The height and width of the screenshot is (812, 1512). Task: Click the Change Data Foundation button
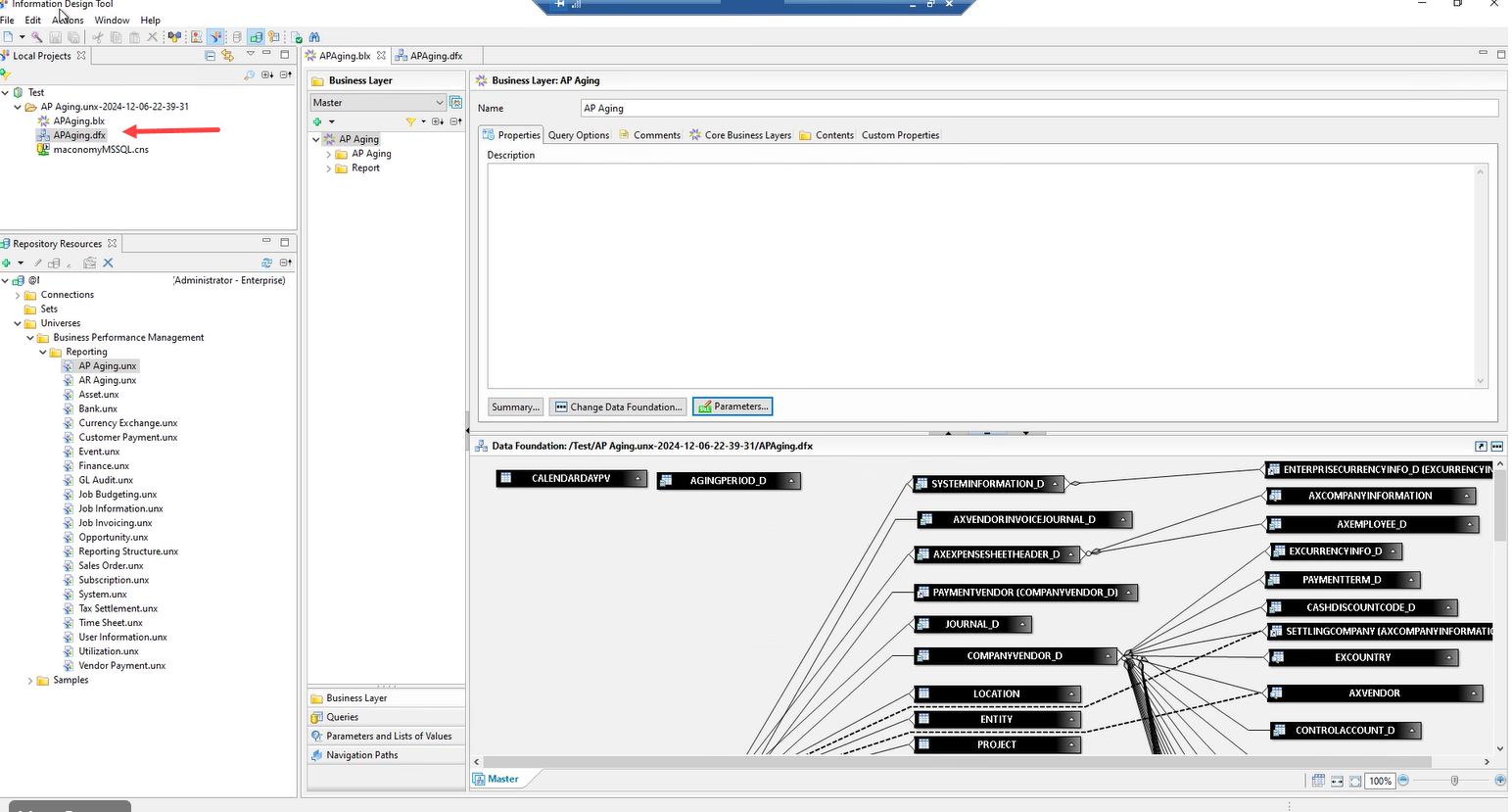[x=618, y=406]
